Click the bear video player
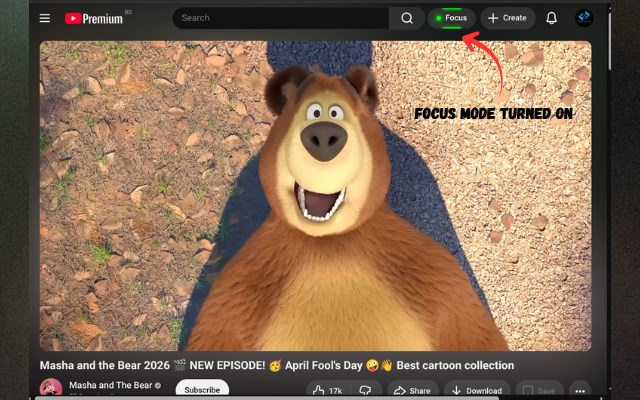Image resolution: width=640 pixels, height=400 pixels. [x=315, y=196]
